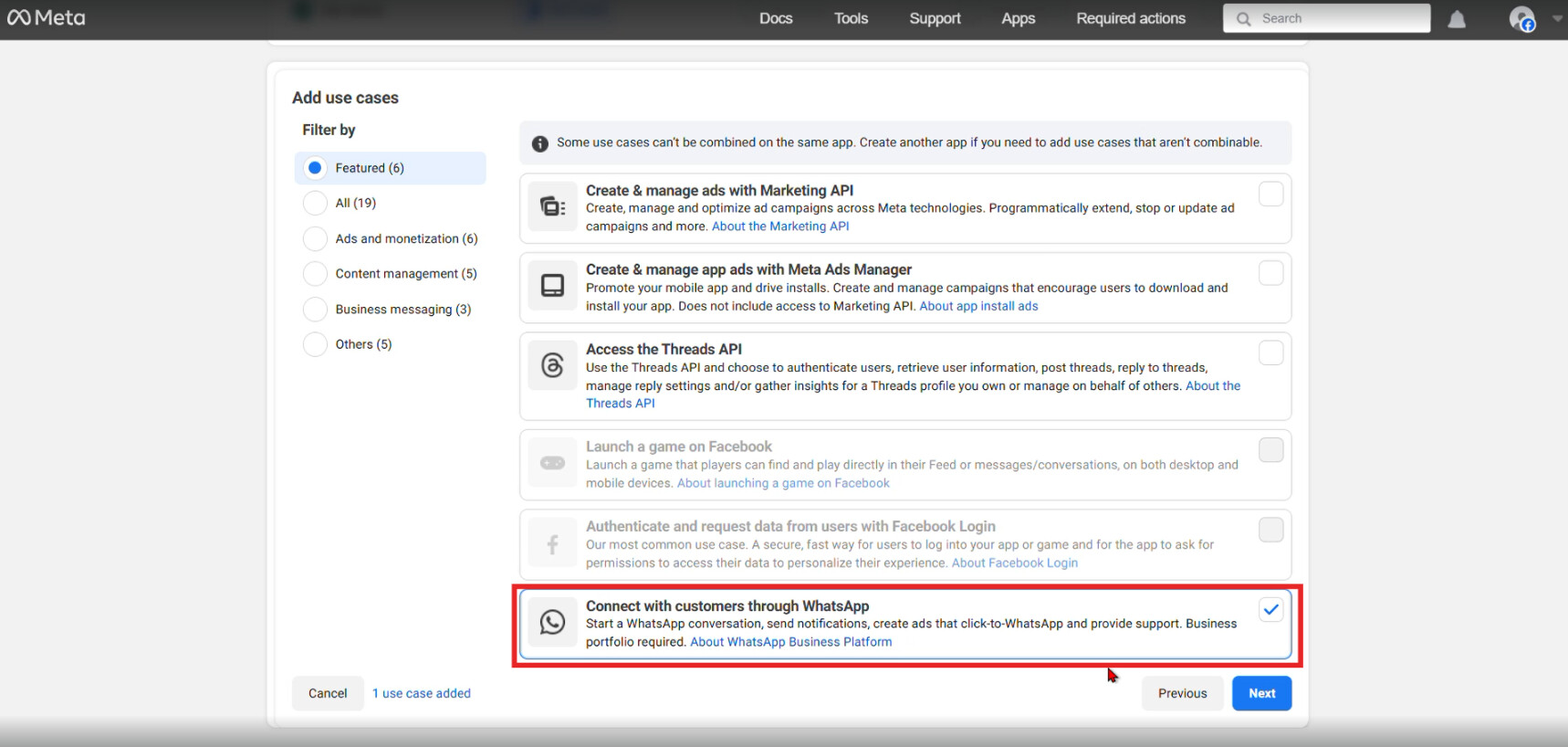The height and width of the screenshot is (747, 1568).
Task: Open the About WhatsApp Business Platform link
Action: tap(790, 642)
